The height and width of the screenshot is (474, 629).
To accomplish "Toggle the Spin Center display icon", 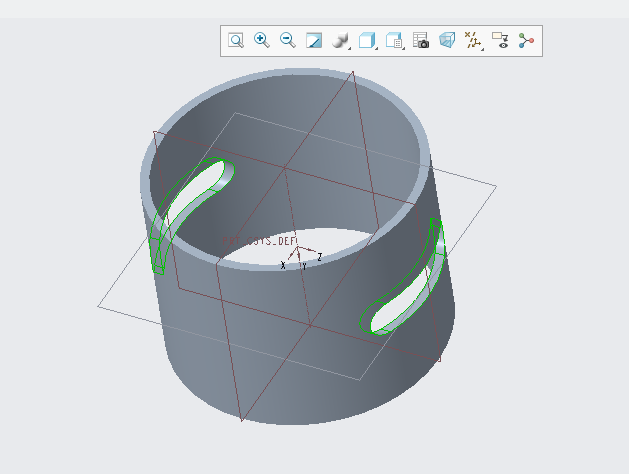I will pos(526,41).
